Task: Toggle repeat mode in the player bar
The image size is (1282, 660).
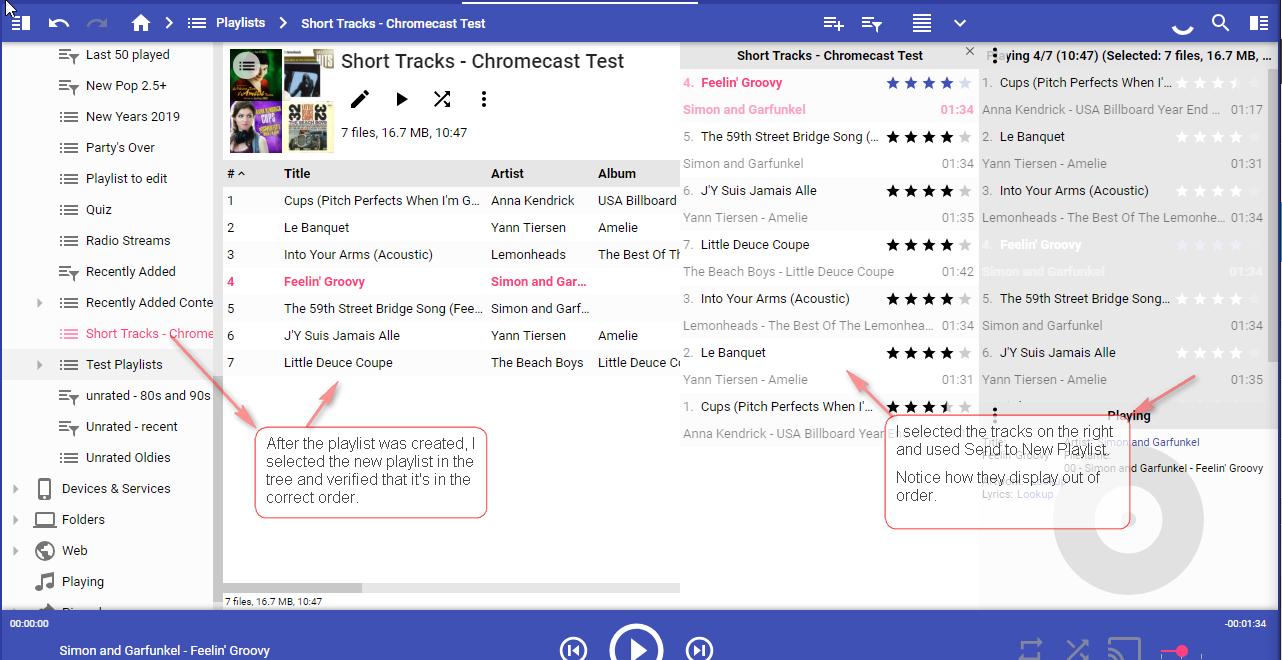Action: pos(1030,649)
